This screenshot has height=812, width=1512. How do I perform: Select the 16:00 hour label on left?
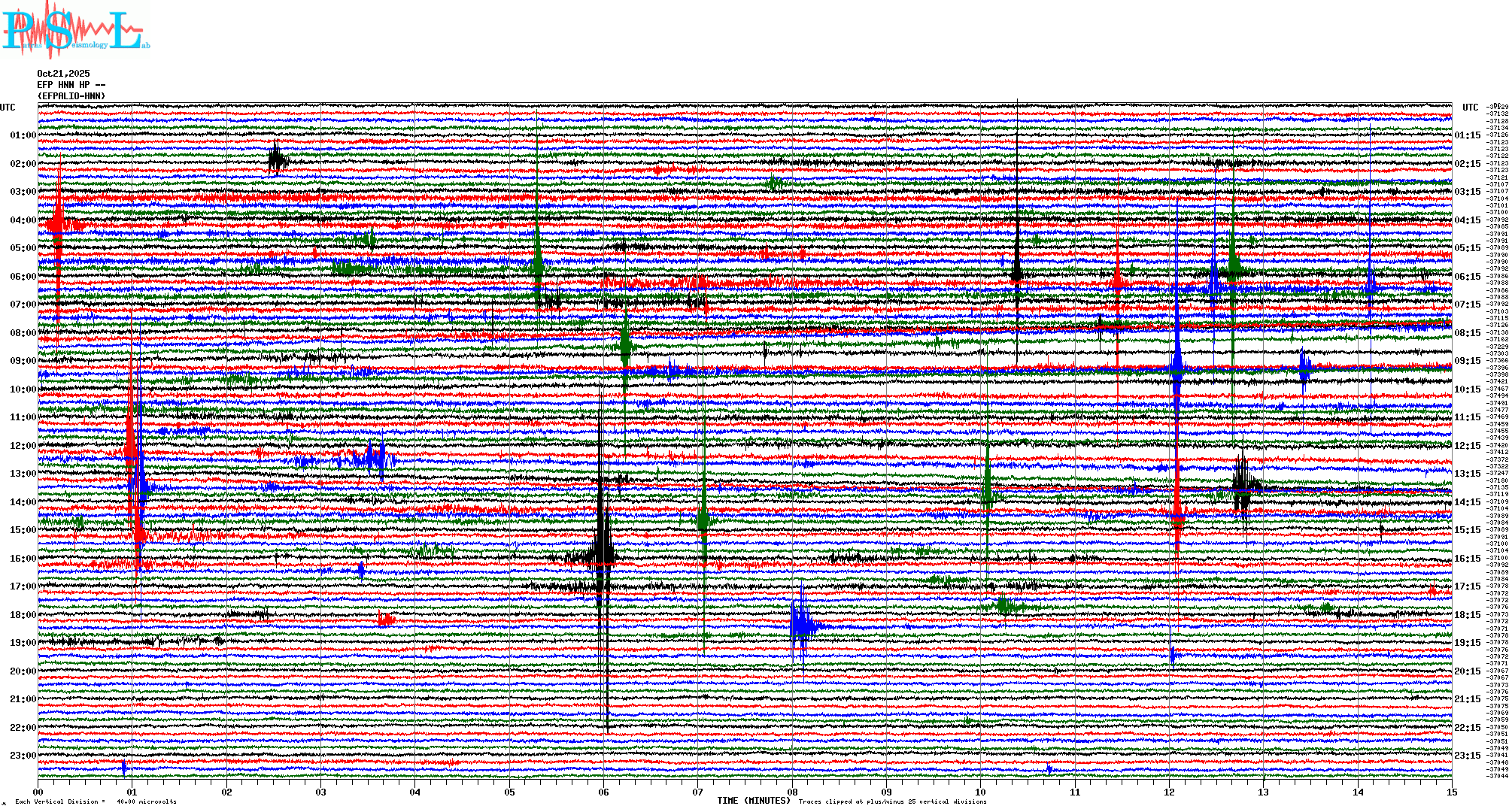23,559
